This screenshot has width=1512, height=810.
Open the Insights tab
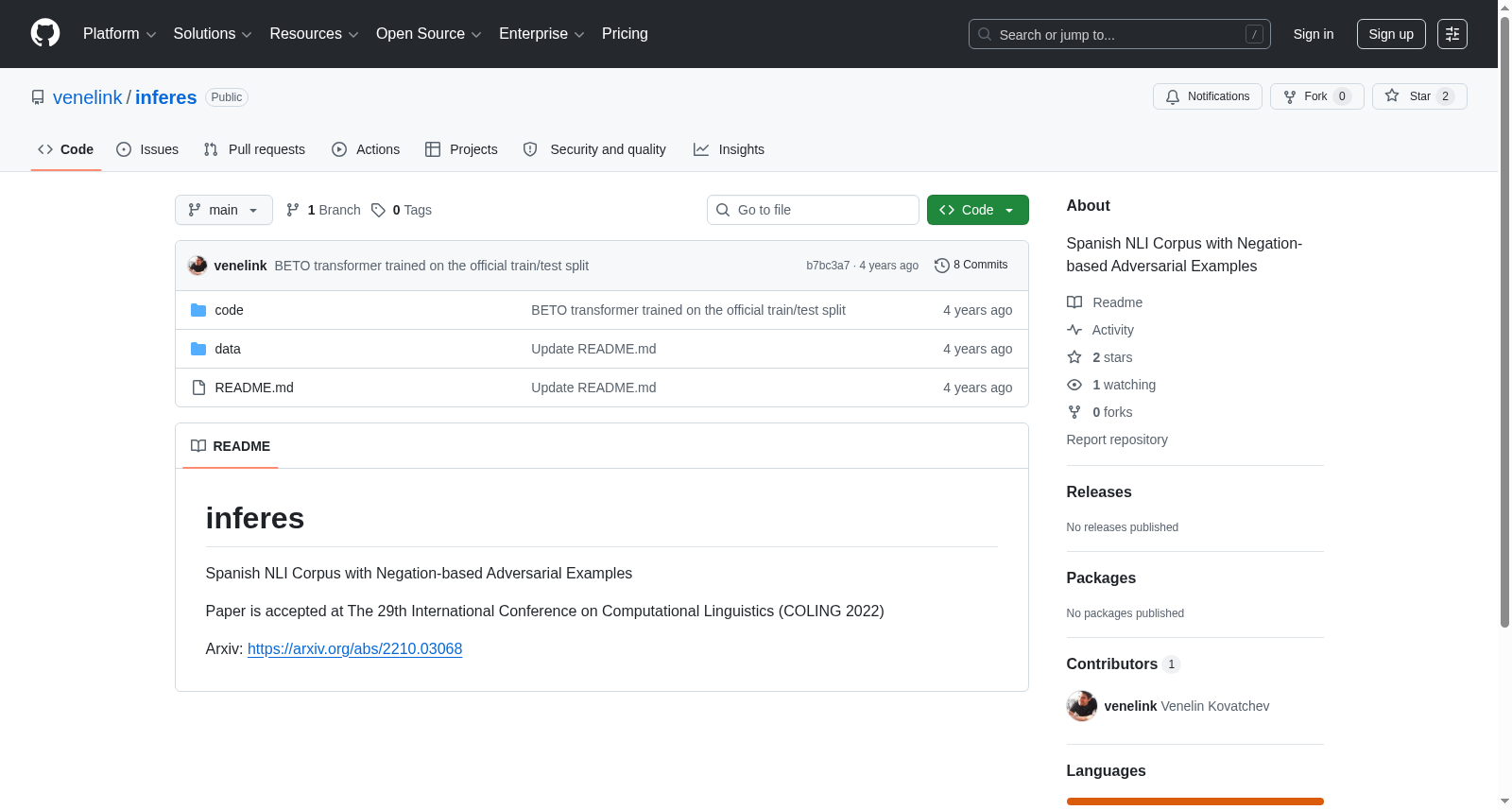pos(729,149)
